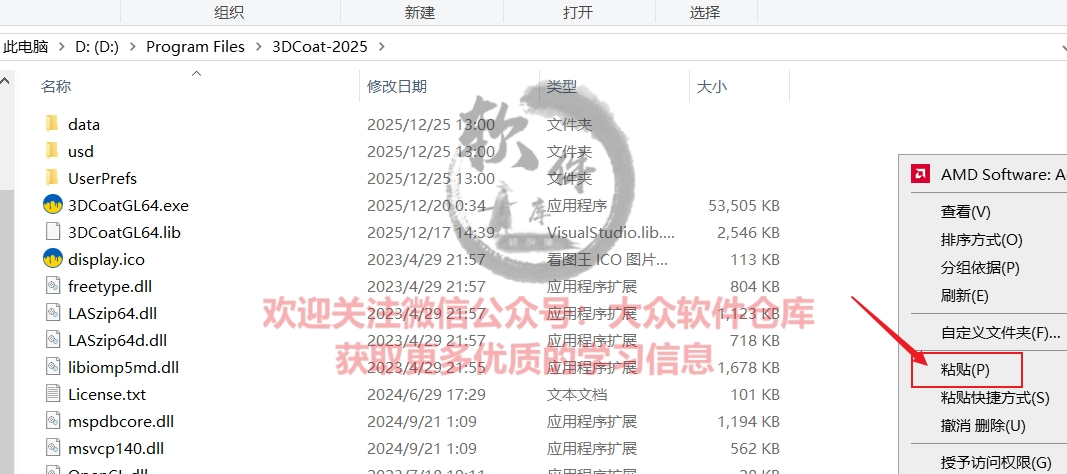Click the 新建 ribbon group label
This screenshot has width=1067, height=474.
click(419, 12)
